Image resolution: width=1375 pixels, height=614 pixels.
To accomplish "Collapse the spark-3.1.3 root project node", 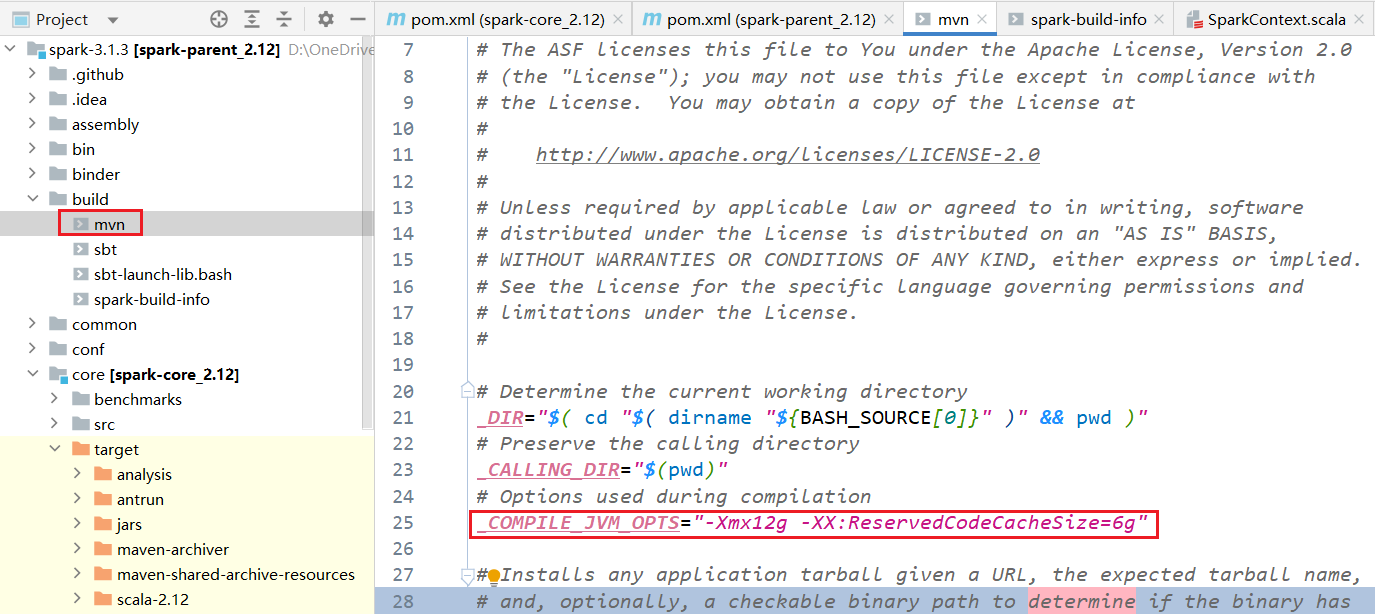I will 12,49.
